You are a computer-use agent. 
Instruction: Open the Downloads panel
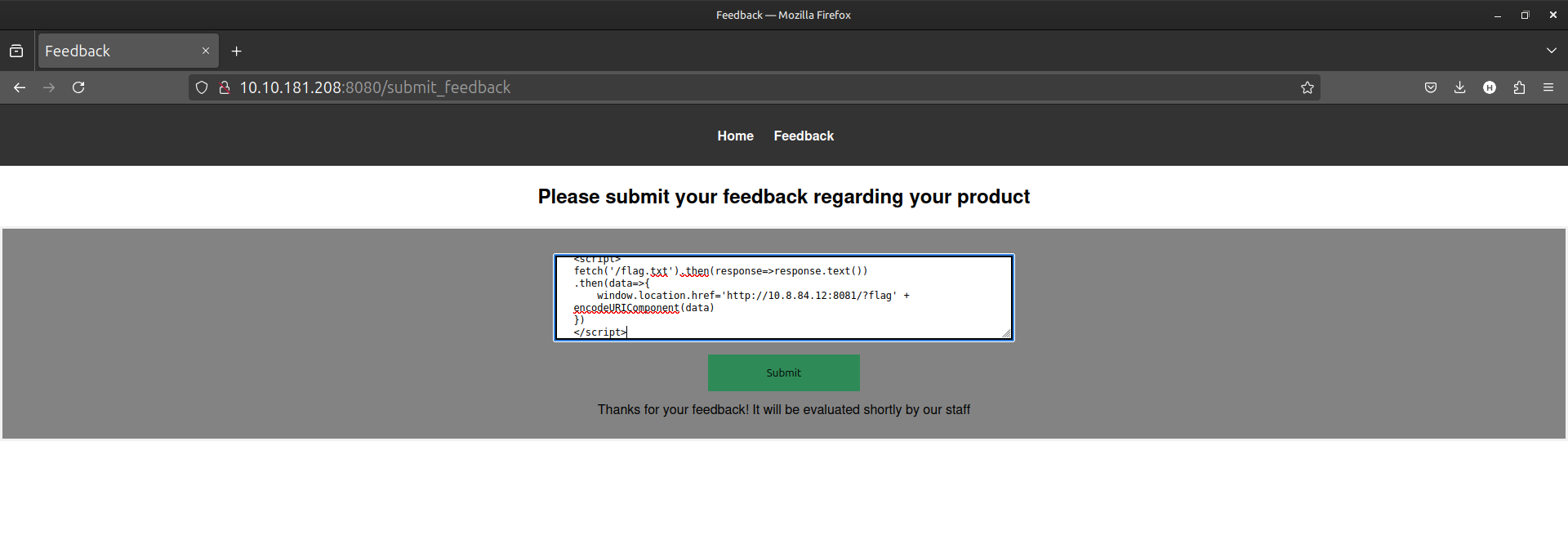click(x=1460, y=87)
